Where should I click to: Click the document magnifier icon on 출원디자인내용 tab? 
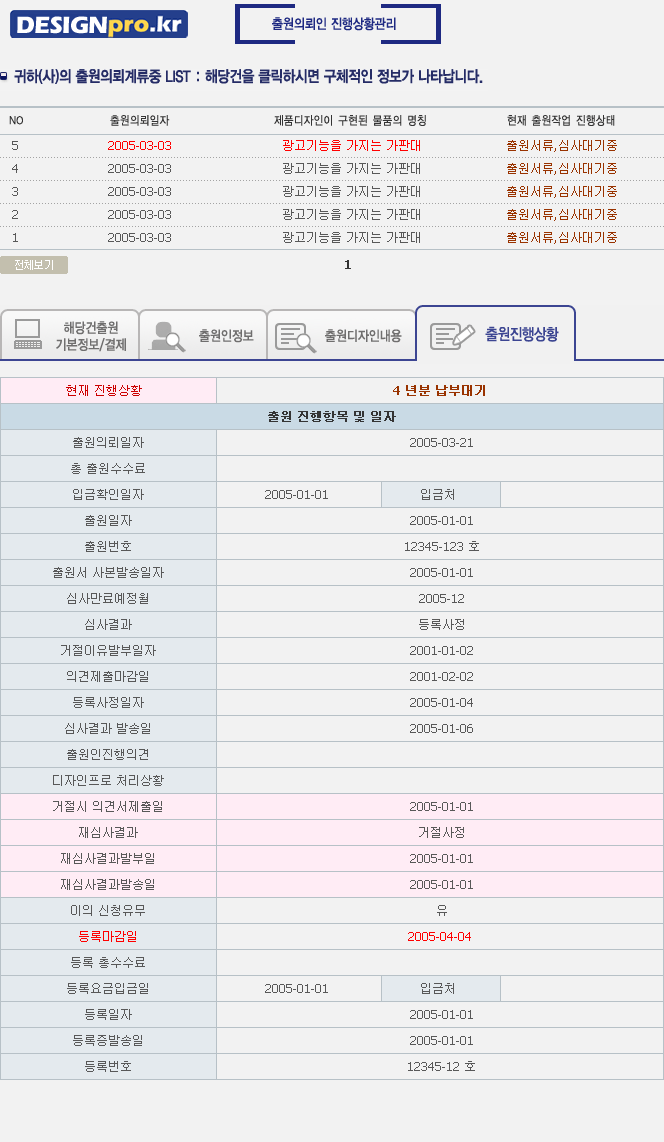click(x=295, y=337)
